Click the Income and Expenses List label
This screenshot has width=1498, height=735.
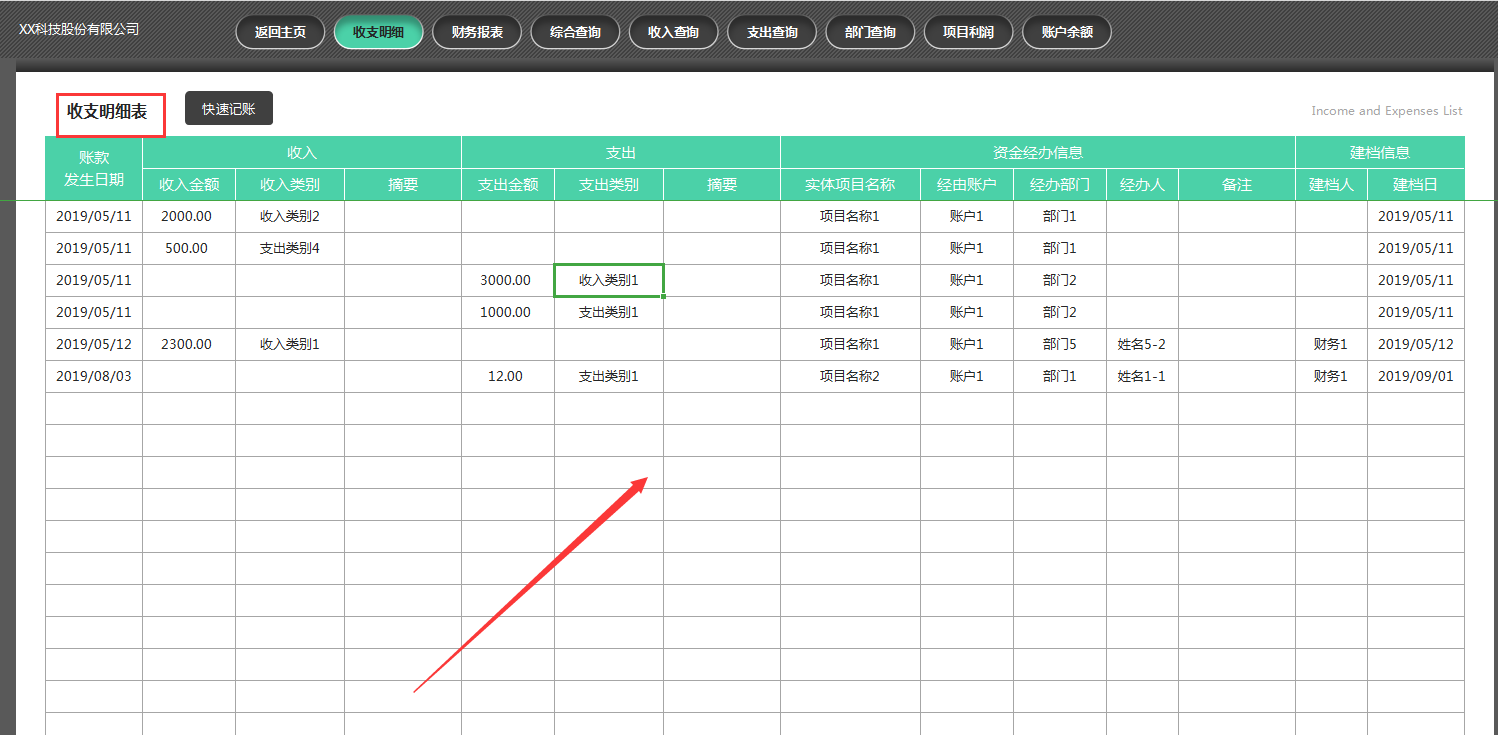[x=1386, y=110]
